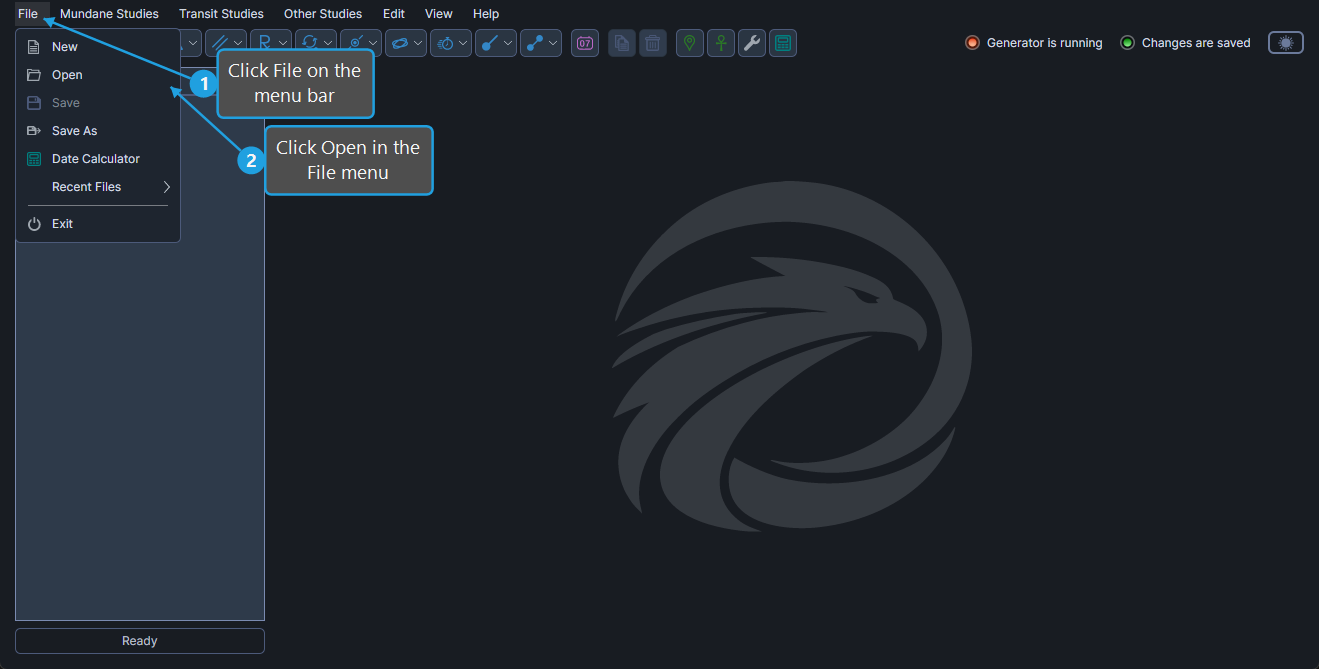Click the green ankh symbol icon
Viewport: 1319px width, 669px height.
(x=721, y=43)
